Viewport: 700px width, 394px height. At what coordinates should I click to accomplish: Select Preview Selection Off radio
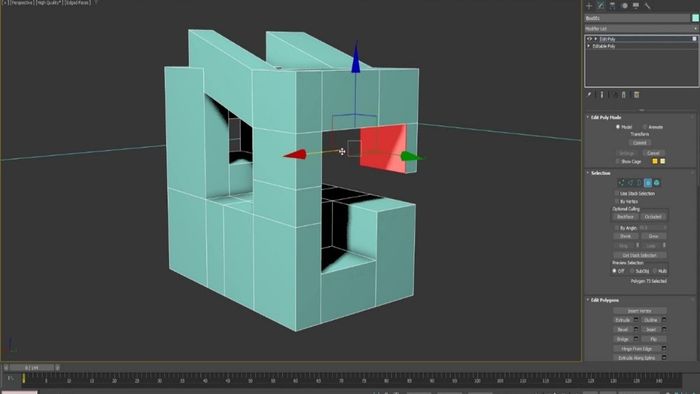coord(614,271)
